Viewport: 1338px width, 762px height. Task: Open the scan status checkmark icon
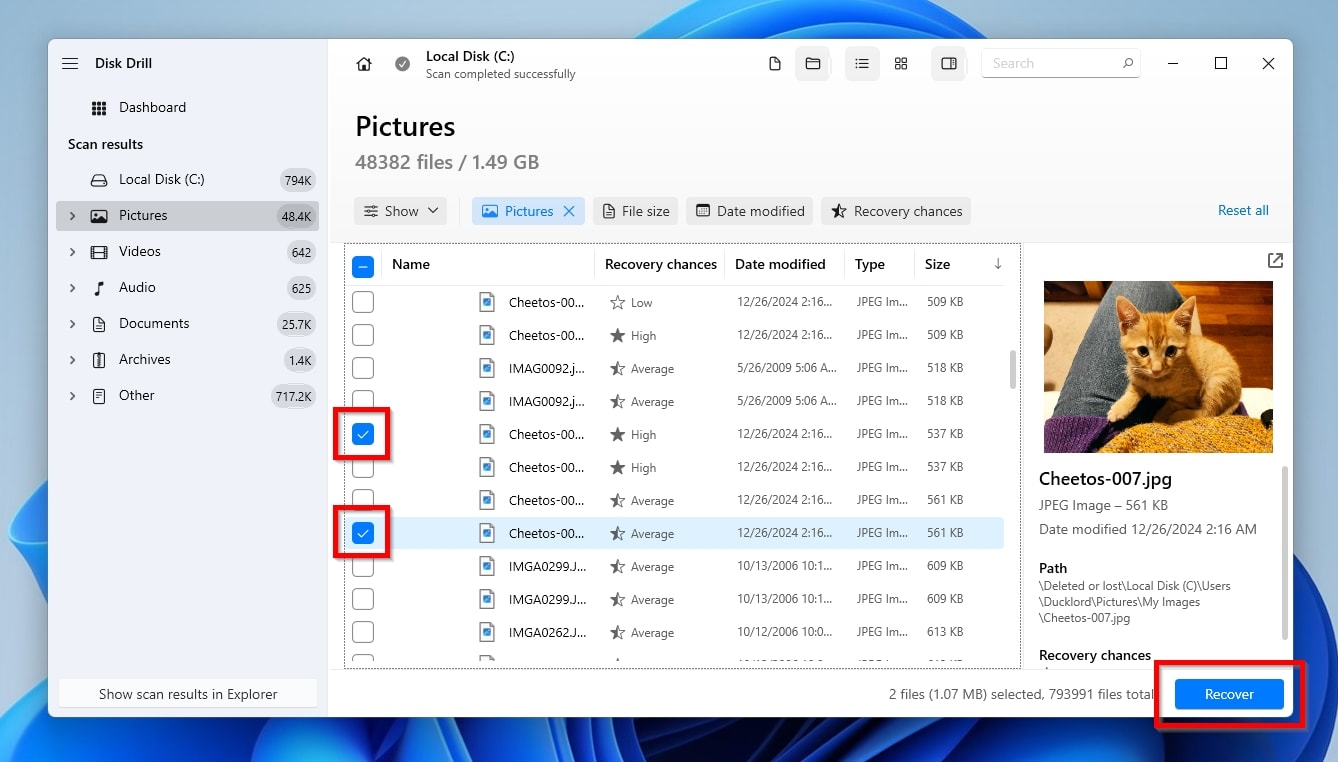pyautogui.click(x=402, y=63)
